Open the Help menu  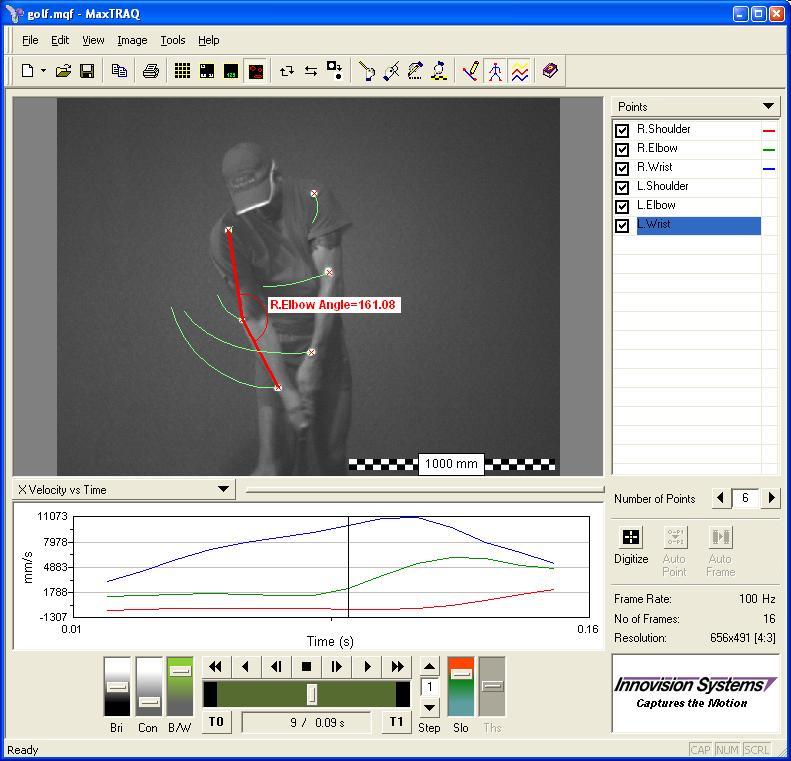pos(208,40)
